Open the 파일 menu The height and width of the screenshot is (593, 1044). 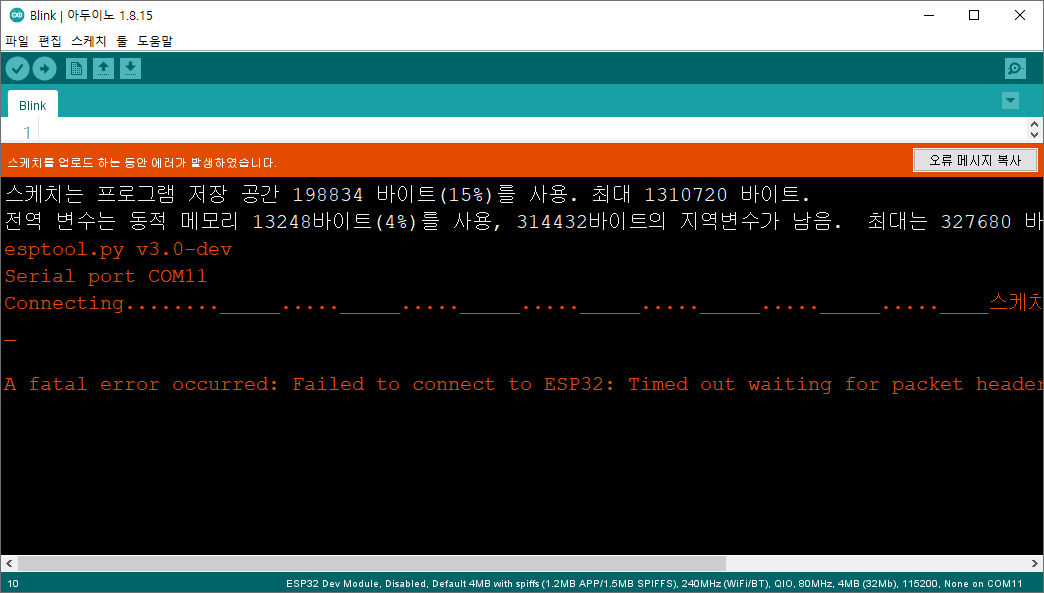click(17, 41)
